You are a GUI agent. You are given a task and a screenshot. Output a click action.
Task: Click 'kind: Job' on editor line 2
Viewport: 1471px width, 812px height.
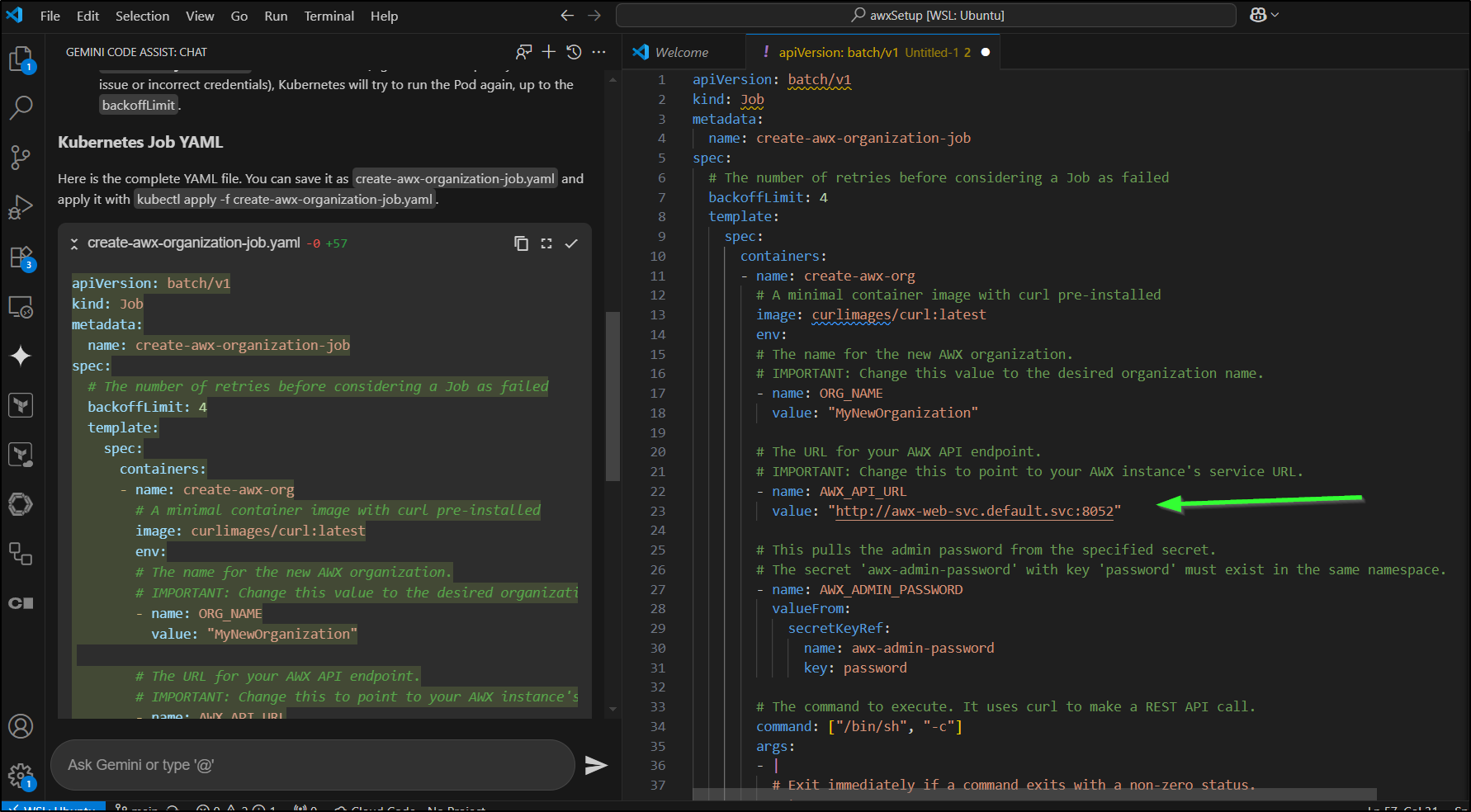click(x=728, y=99)
